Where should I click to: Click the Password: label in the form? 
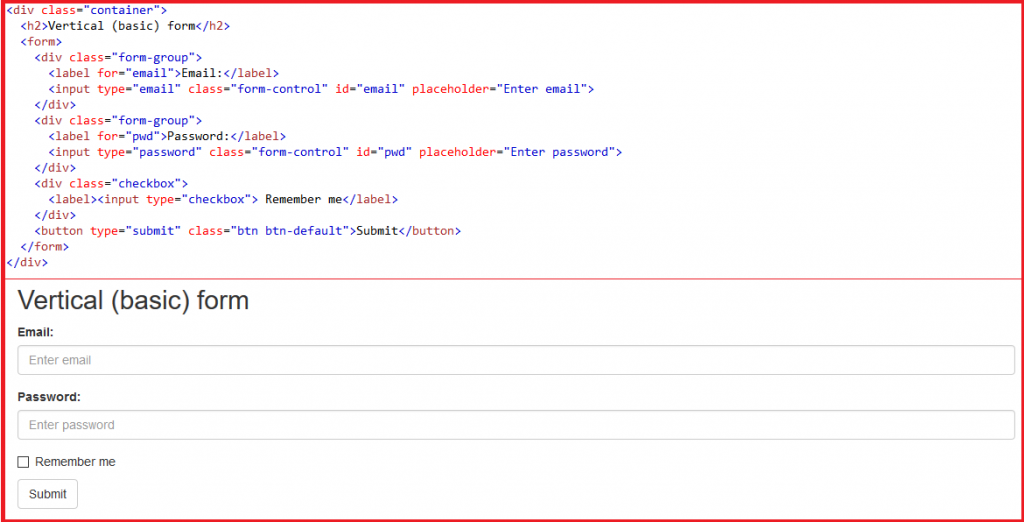(x=49, y=397)
